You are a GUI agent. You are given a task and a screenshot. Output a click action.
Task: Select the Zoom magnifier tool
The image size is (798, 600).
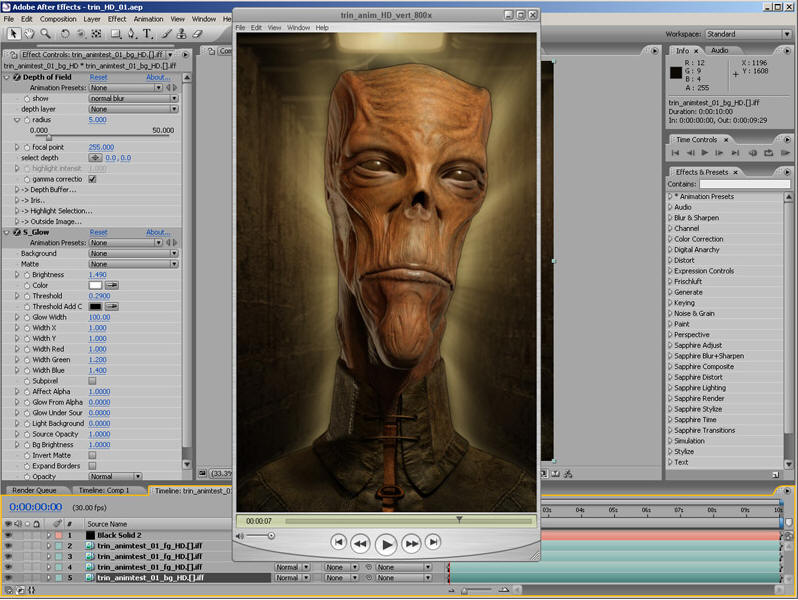click(46, 34)
